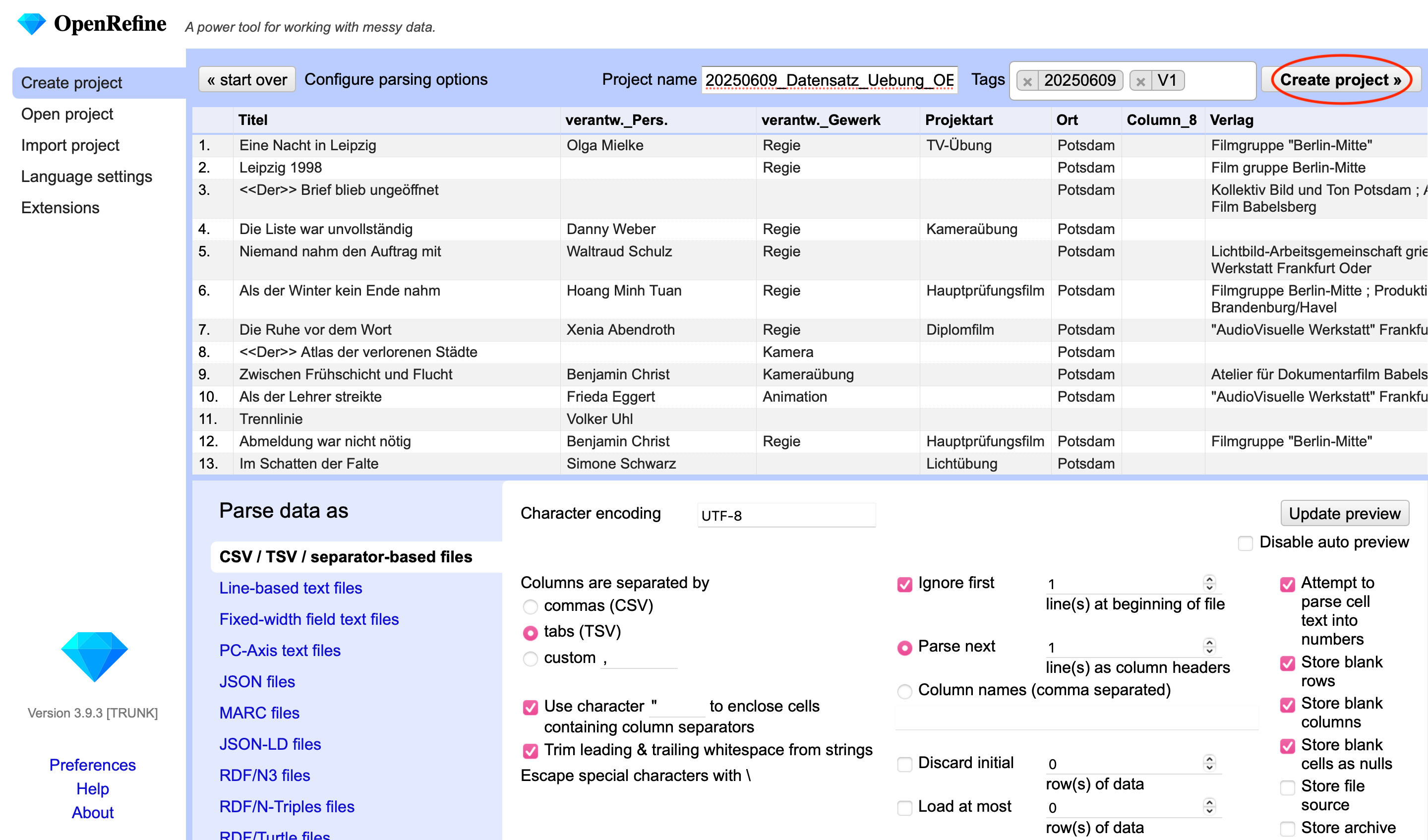The width and height of the screenshot is (1428, 840).
Task: Toggle Store blank rows checkbox
Action: (x=1288, y=663)
